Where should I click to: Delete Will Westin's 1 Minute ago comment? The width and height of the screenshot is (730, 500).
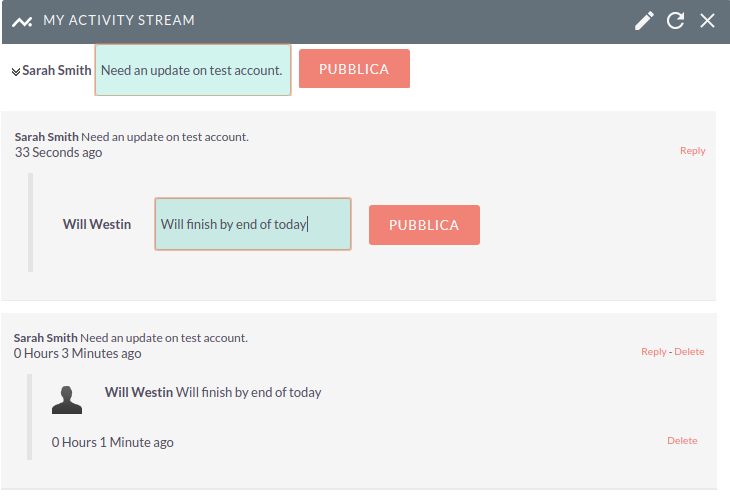pyautogui.click(x=682, y=441)
